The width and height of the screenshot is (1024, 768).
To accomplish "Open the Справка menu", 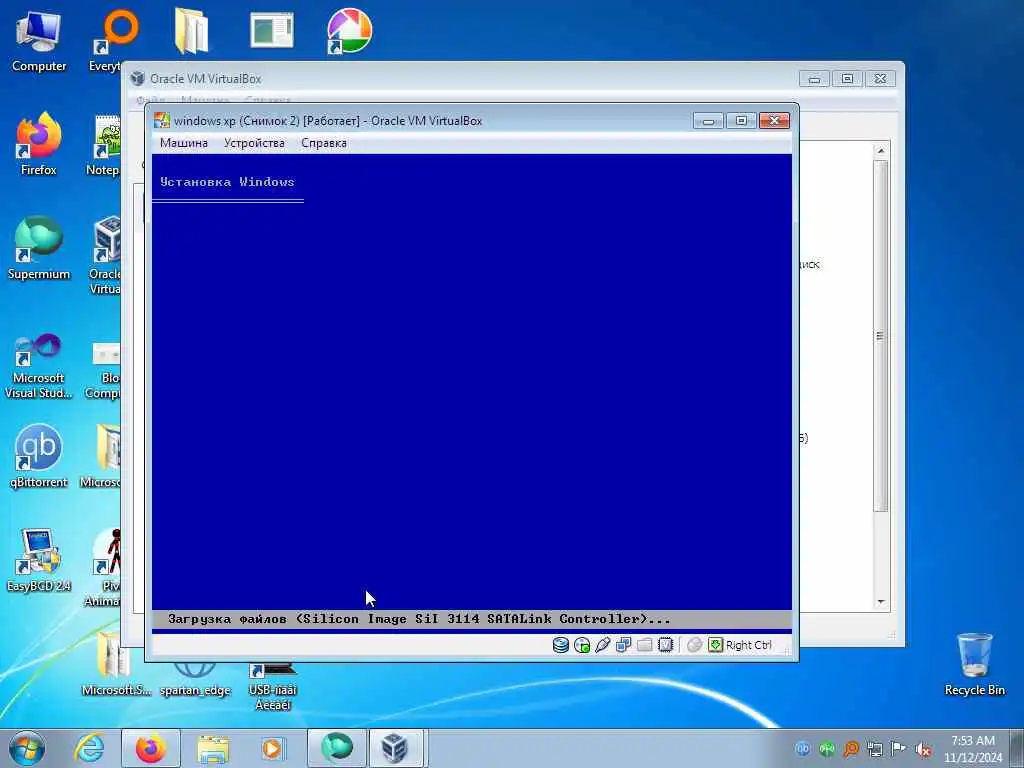I will [x=324, y=143].
